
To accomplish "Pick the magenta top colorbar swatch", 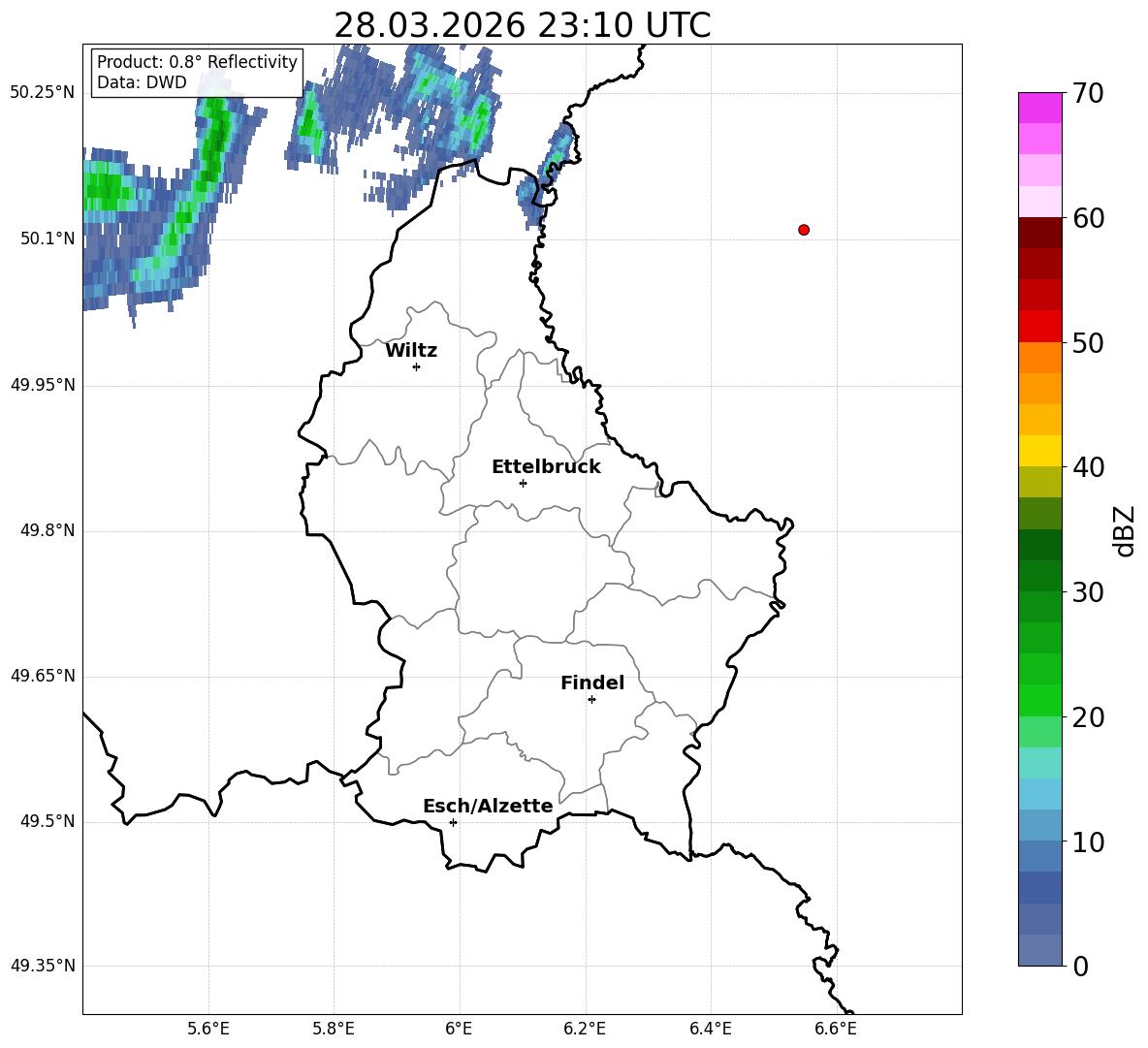I will point(1040,108).
